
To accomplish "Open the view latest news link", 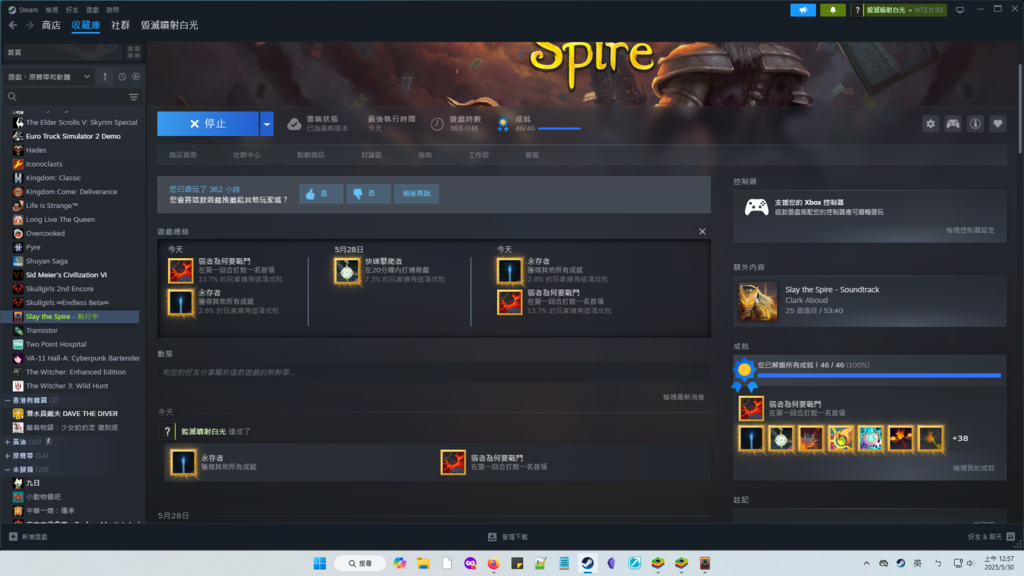I will tap(683, 397).
